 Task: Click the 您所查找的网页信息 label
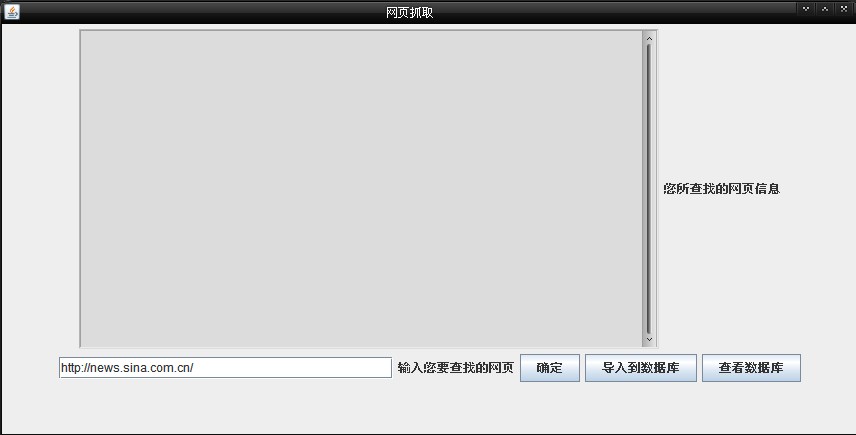point(722,189)
